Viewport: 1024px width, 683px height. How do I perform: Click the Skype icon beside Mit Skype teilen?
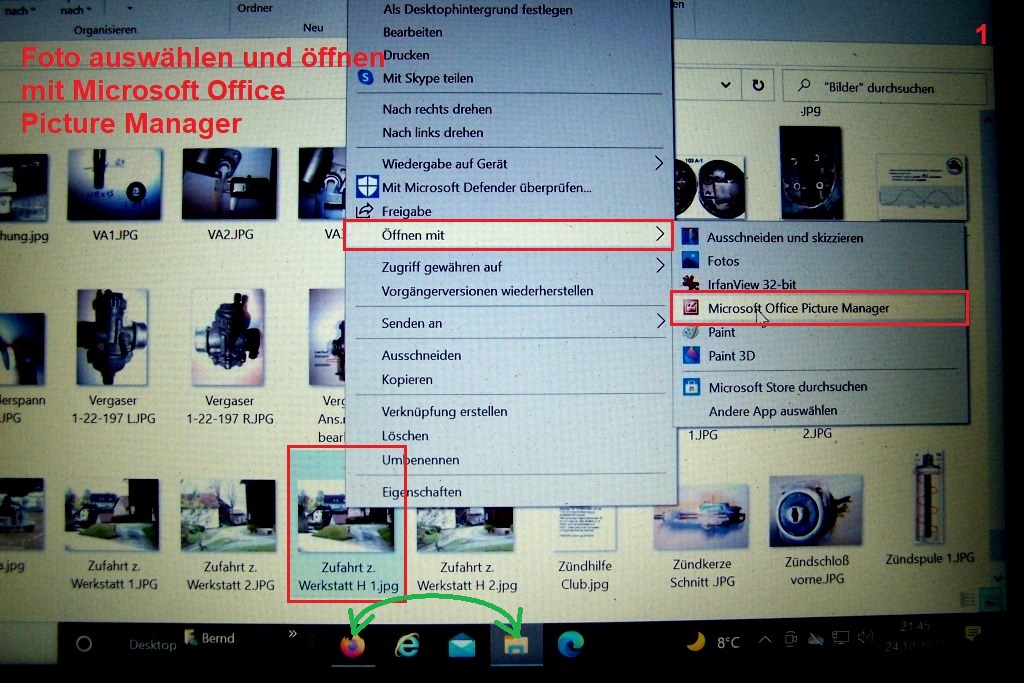[366, 78]
